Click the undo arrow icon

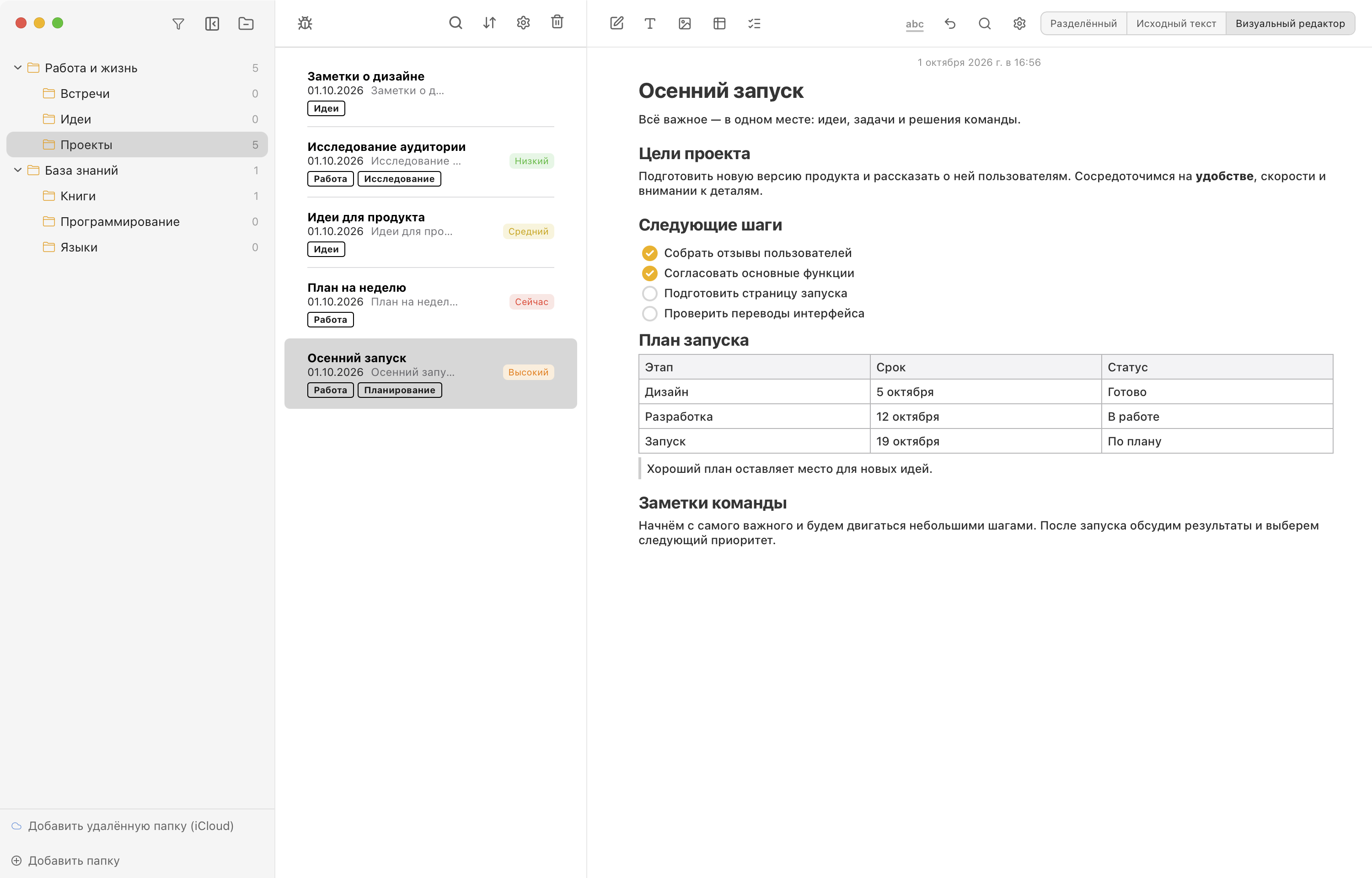tap(949, 23)
